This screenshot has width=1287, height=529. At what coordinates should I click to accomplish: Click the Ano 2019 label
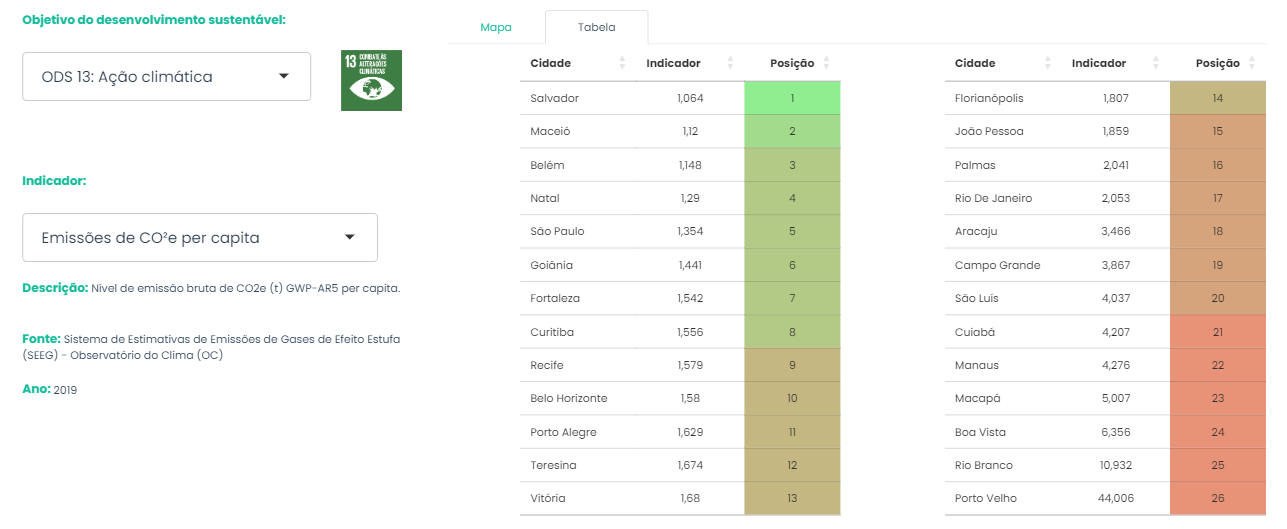pos(50,389)
